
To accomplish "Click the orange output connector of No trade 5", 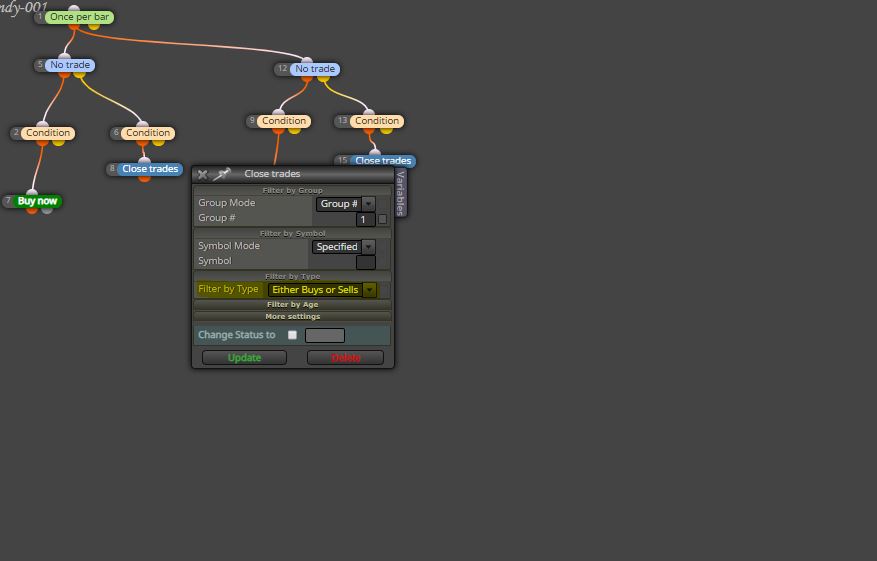I will point(64,74).
